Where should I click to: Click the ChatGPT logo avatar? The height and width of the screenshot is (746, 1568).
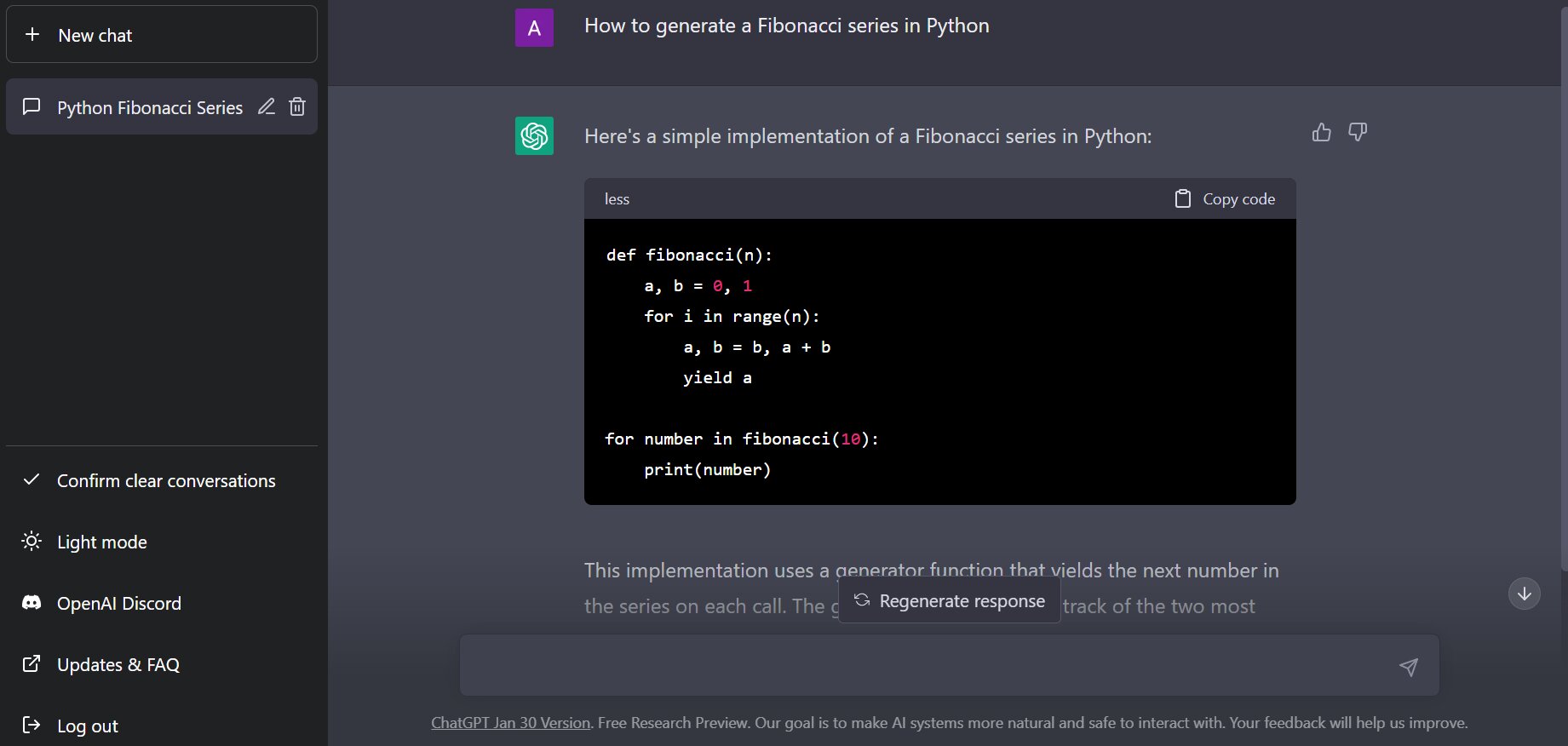pos(534,136)
